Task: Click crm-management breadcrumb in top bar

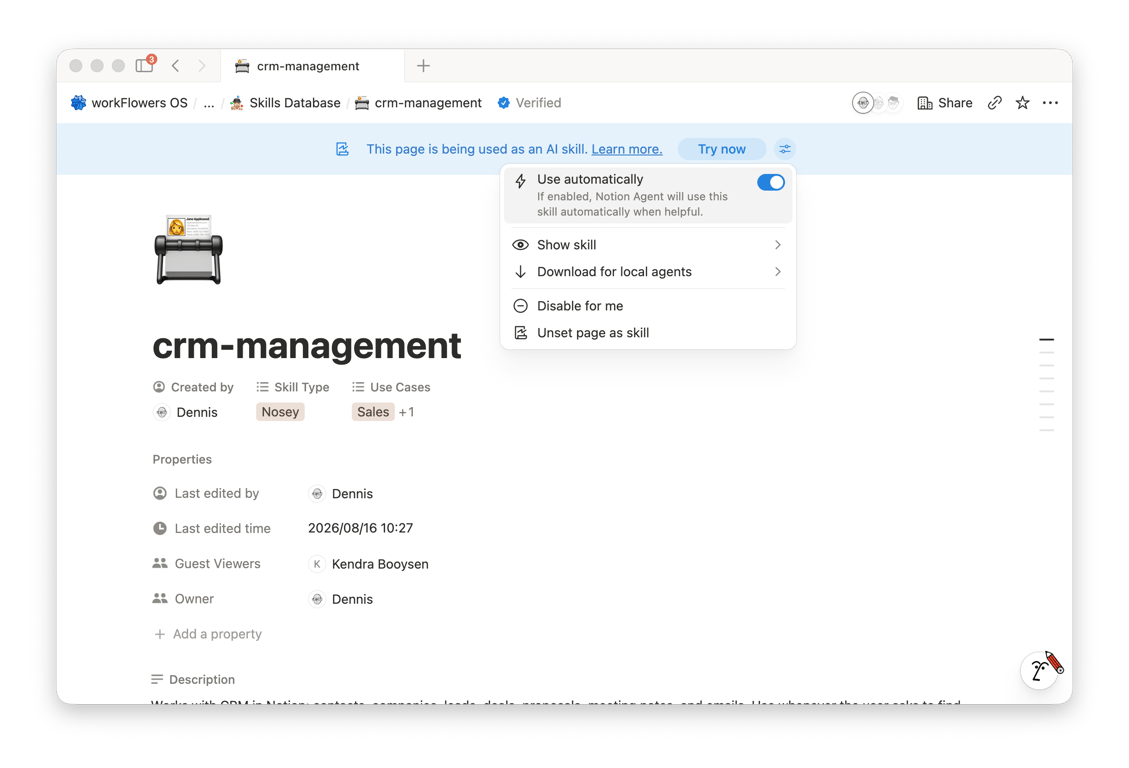Action: tap(418, 103)
